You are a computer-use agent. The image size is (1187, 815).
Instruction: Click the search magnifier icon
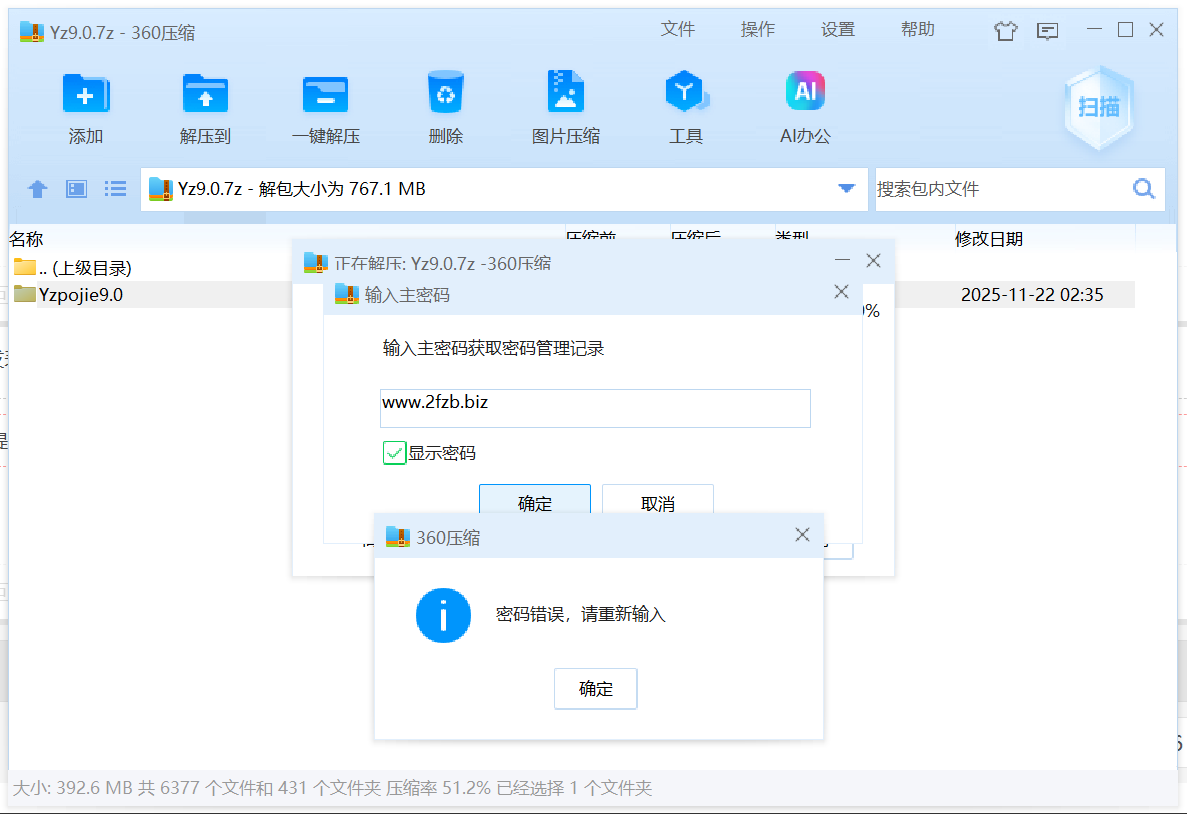[1144, 188]
